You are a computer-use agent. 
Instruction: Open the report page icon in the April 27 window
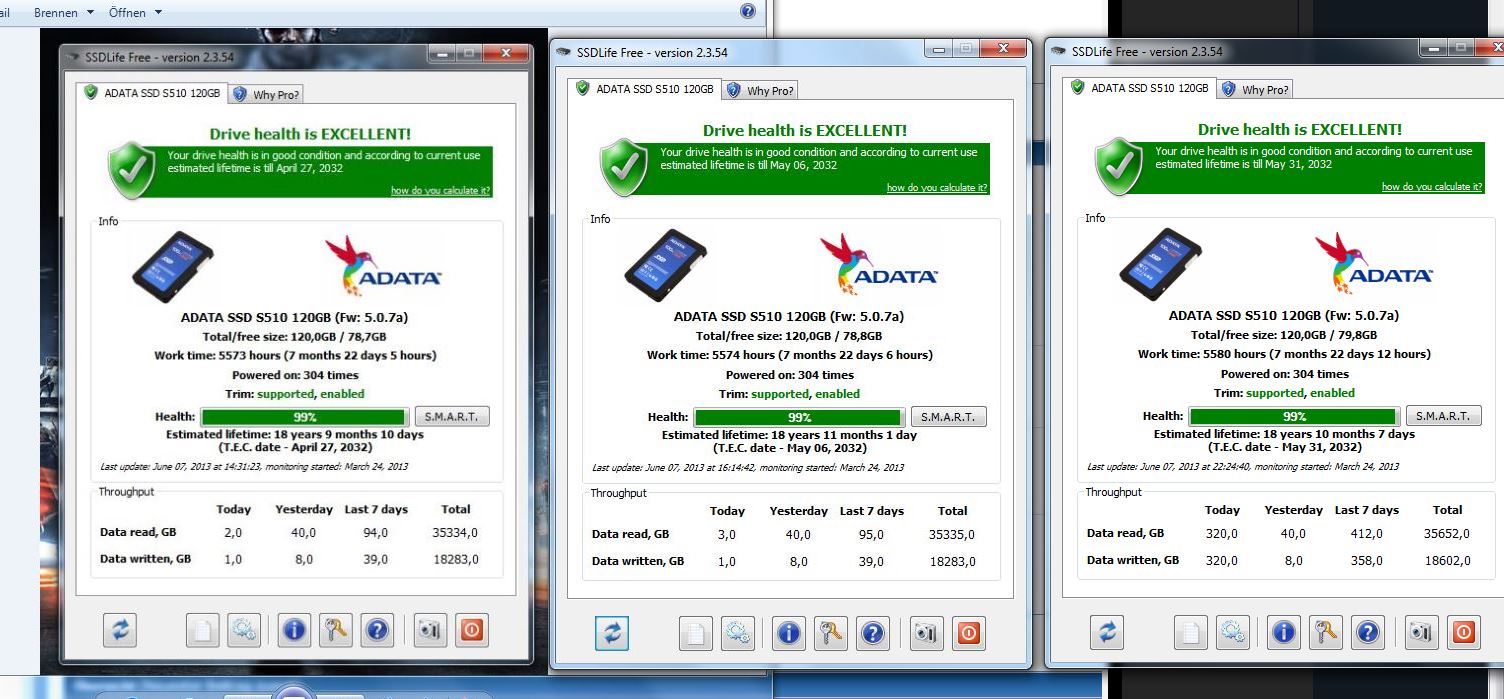pyautogui.click(x=202, y=630)
